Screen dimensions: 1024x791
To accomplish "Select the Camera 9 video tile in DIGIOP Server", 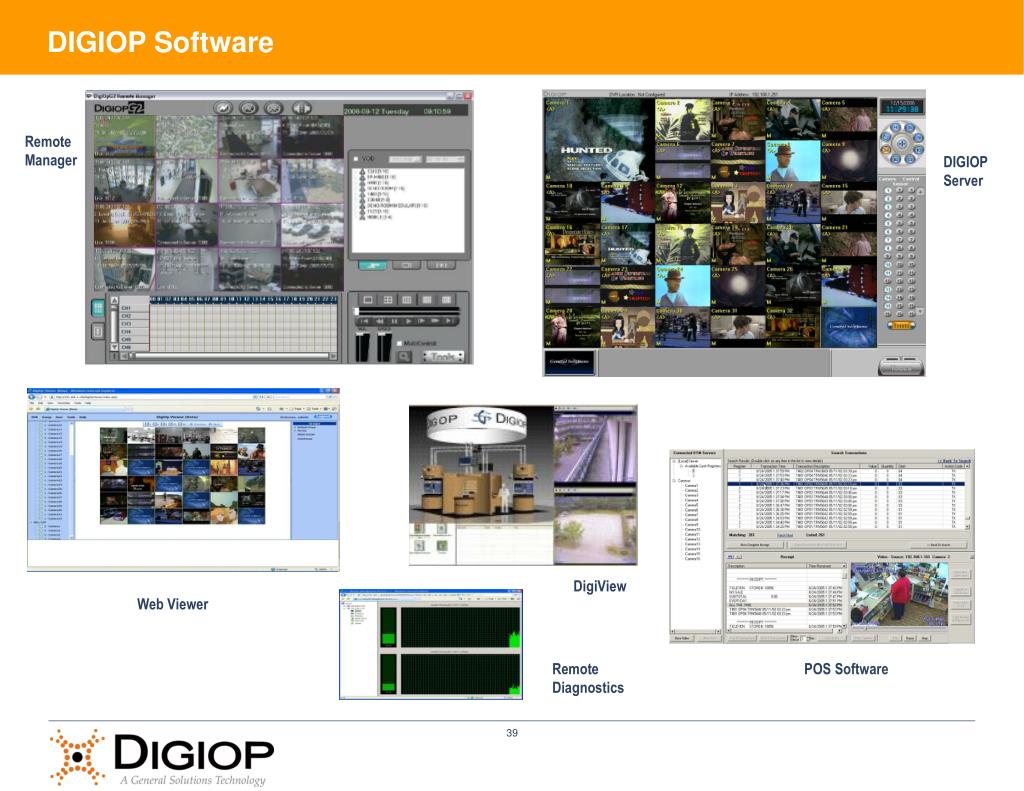I will 848,161.
